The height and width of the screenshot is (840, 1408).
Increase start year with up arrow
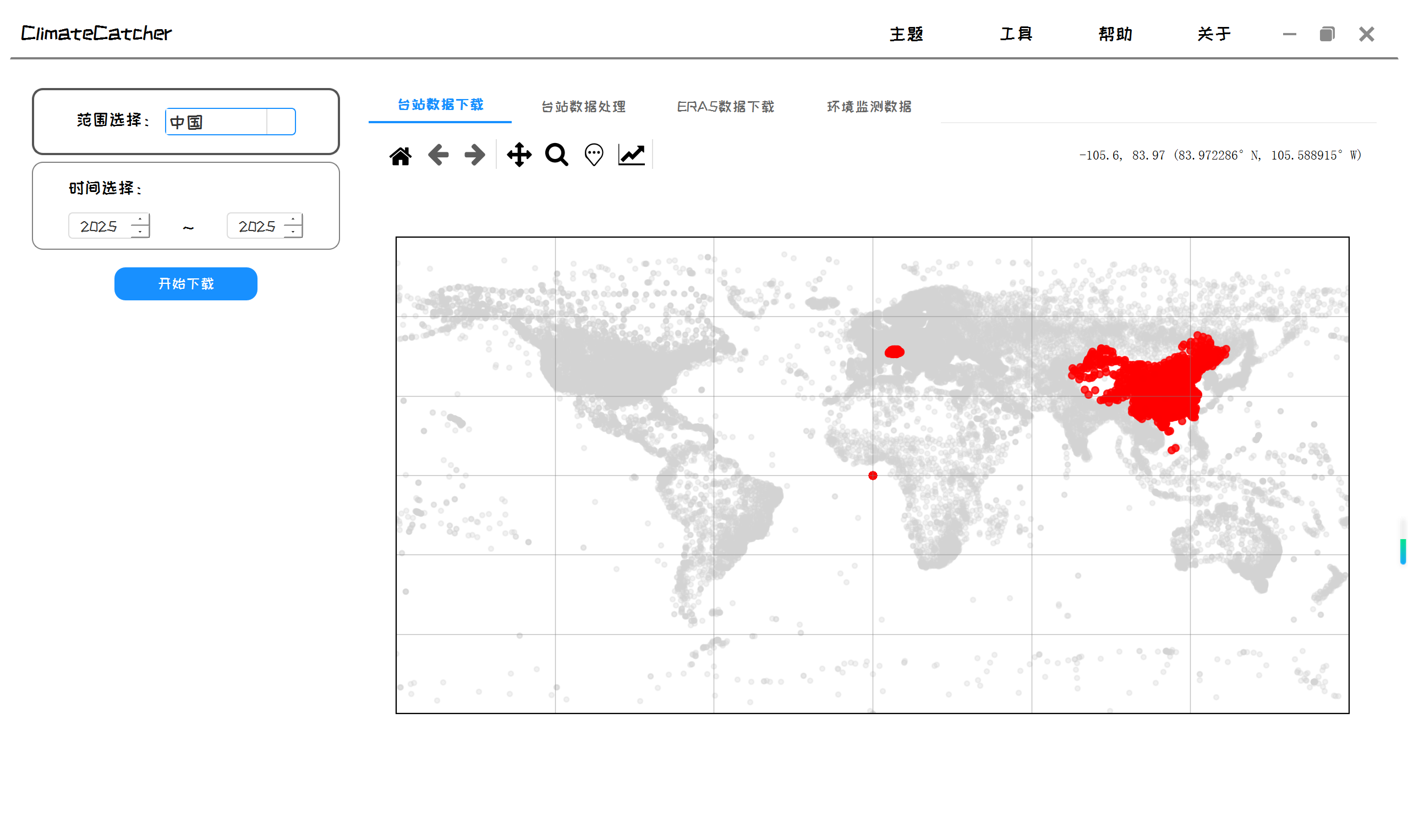click(140, 220)
